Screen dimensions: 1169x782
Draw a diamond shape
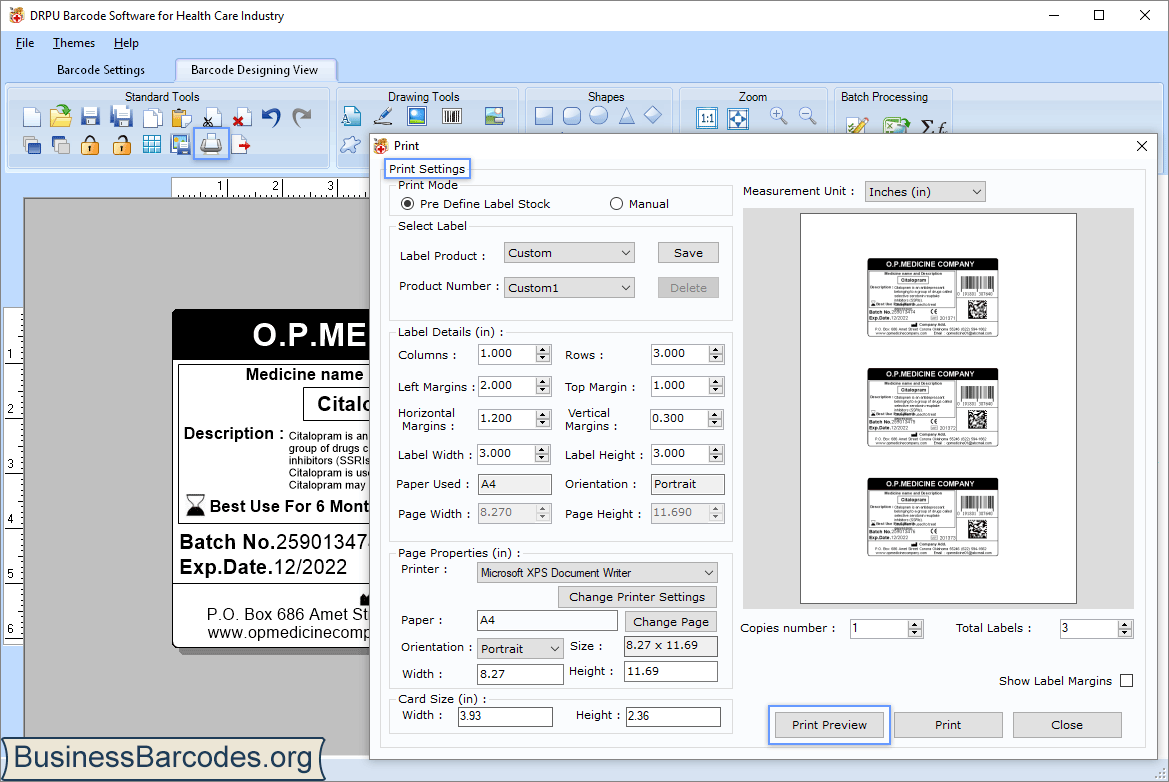[653, 116]
